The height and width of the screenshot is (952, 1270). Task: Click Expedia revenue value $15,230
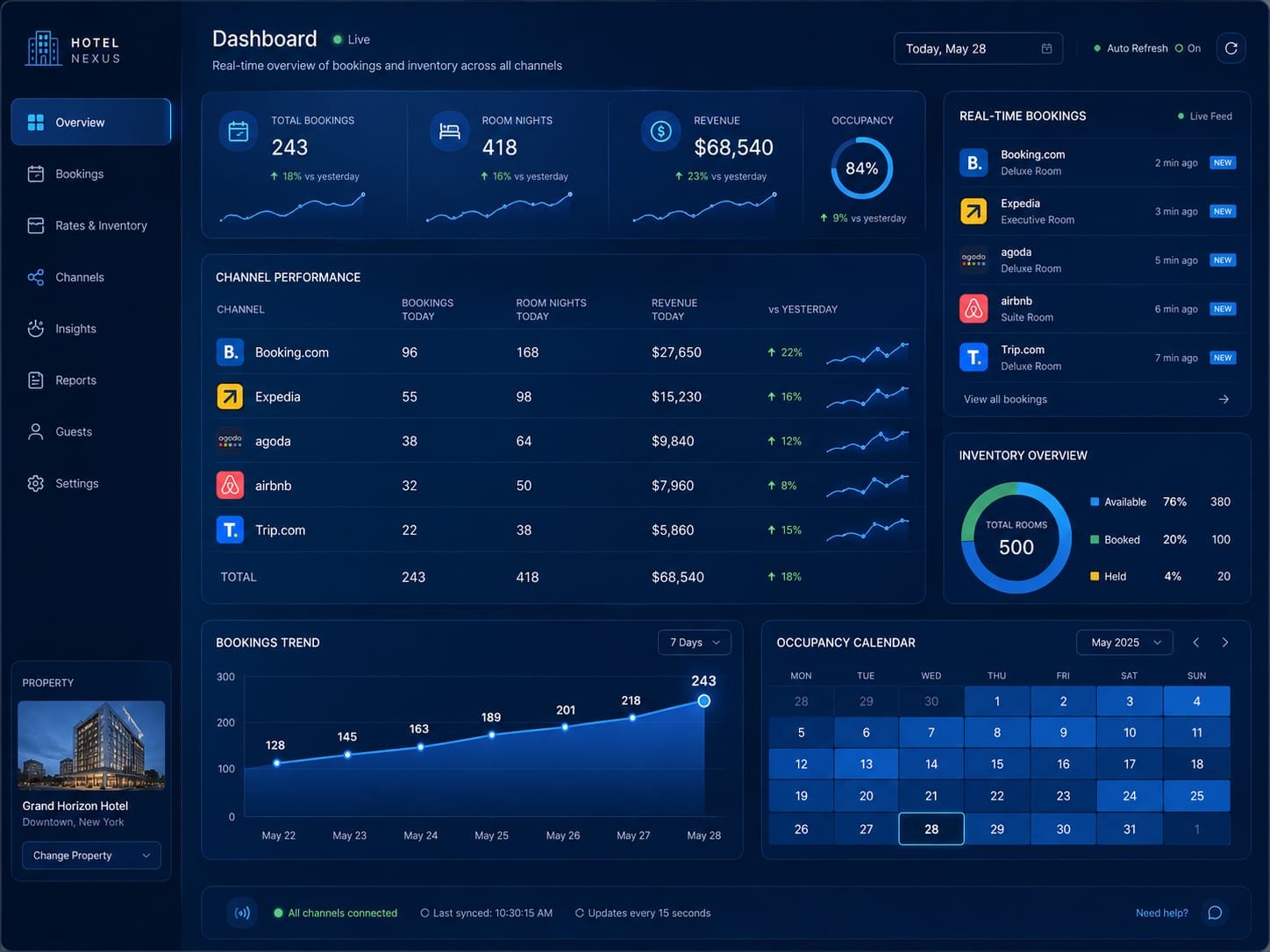(676, 396)
